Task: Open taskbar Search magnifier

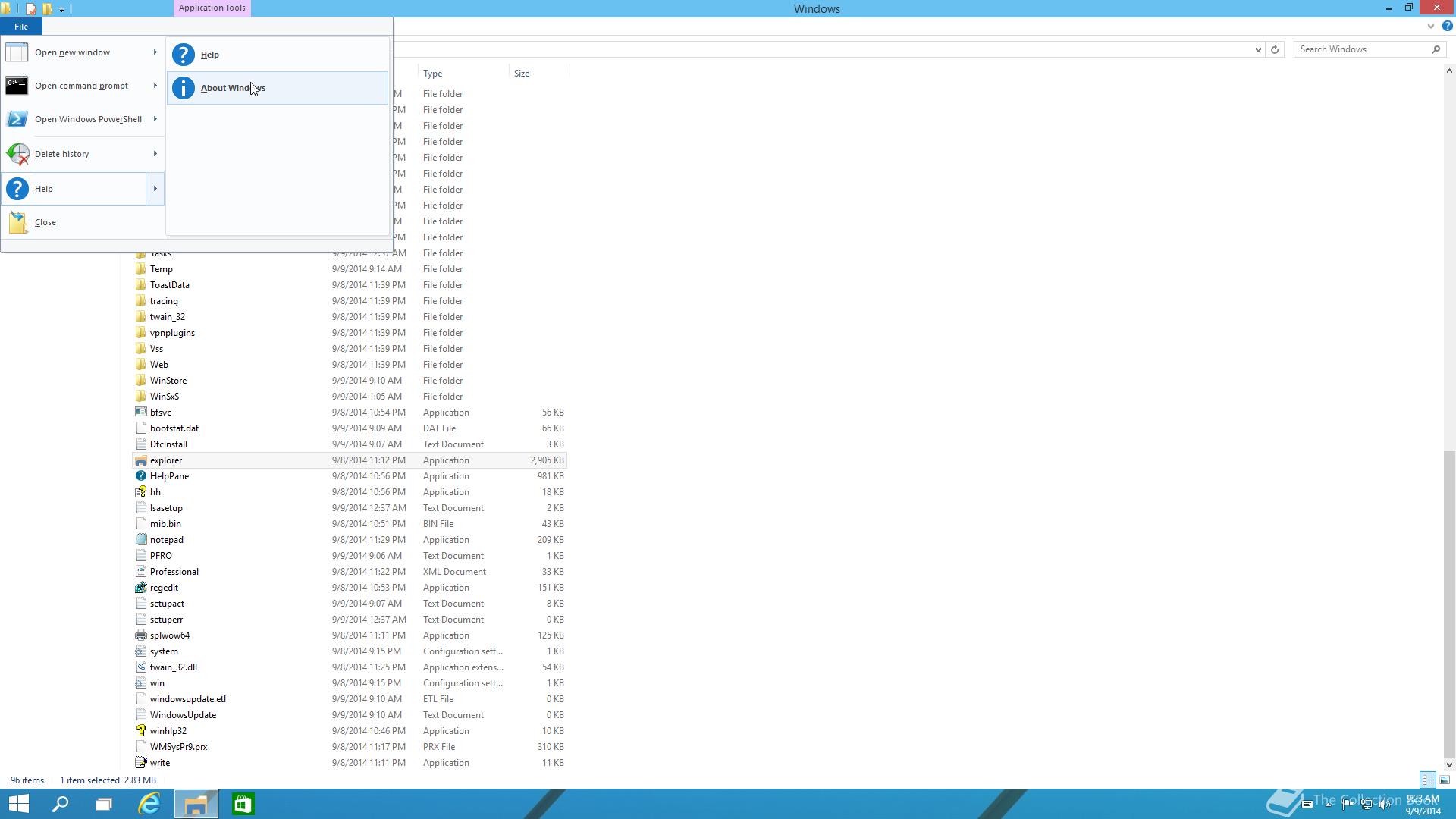Action: pyautogui.click(x=60, y=804)
